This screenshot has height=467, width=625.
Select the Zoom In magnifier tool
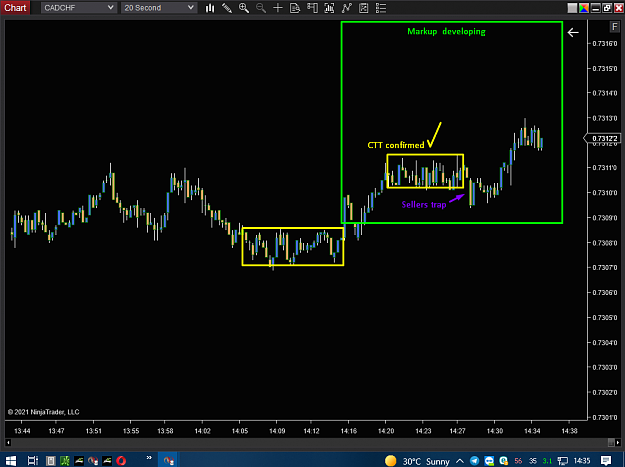tap(244, 8)
